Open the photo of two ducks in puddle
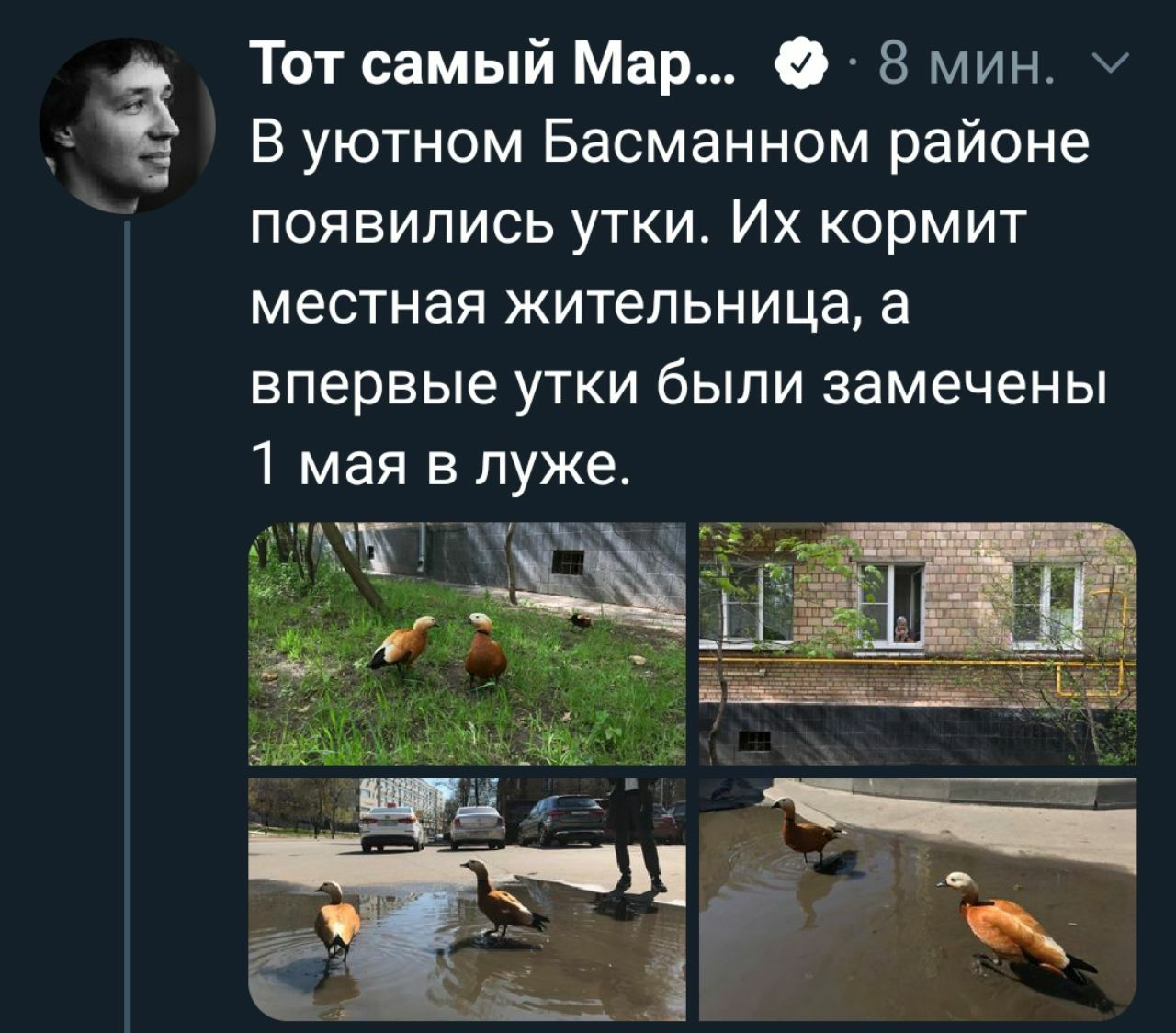Screen dimensions: 1176x1033 [x=918, y=899]
